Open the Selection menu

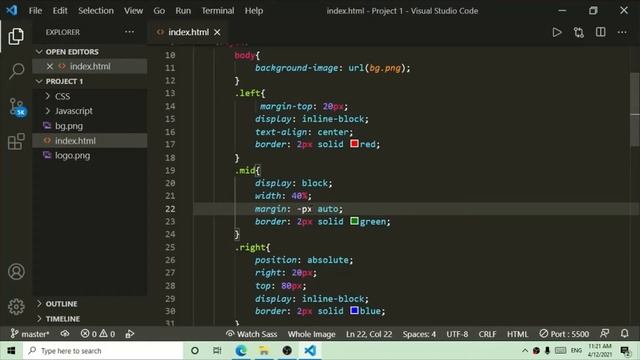point(96,11)
